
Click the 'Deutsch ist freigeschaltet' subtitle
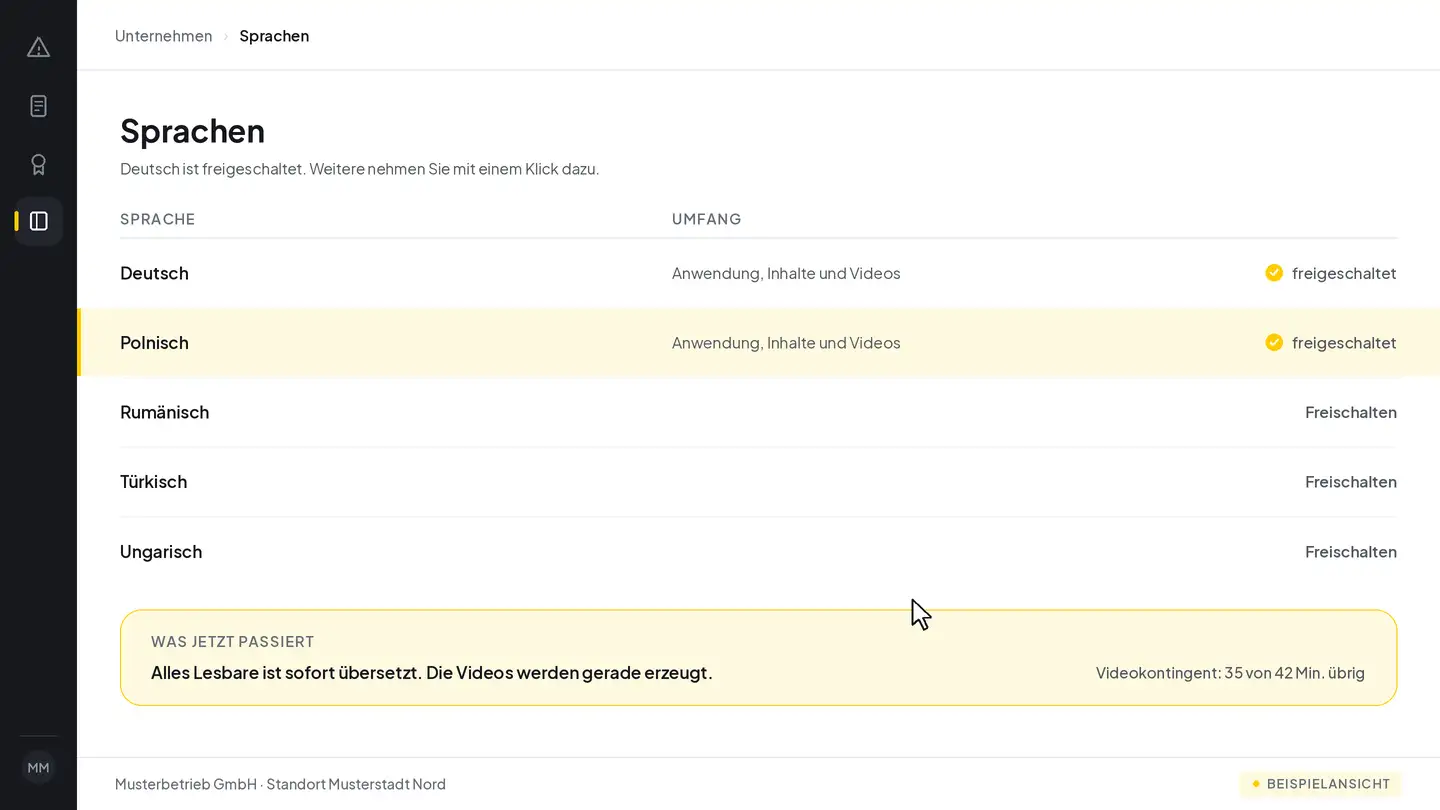click(x=360, y=169)
